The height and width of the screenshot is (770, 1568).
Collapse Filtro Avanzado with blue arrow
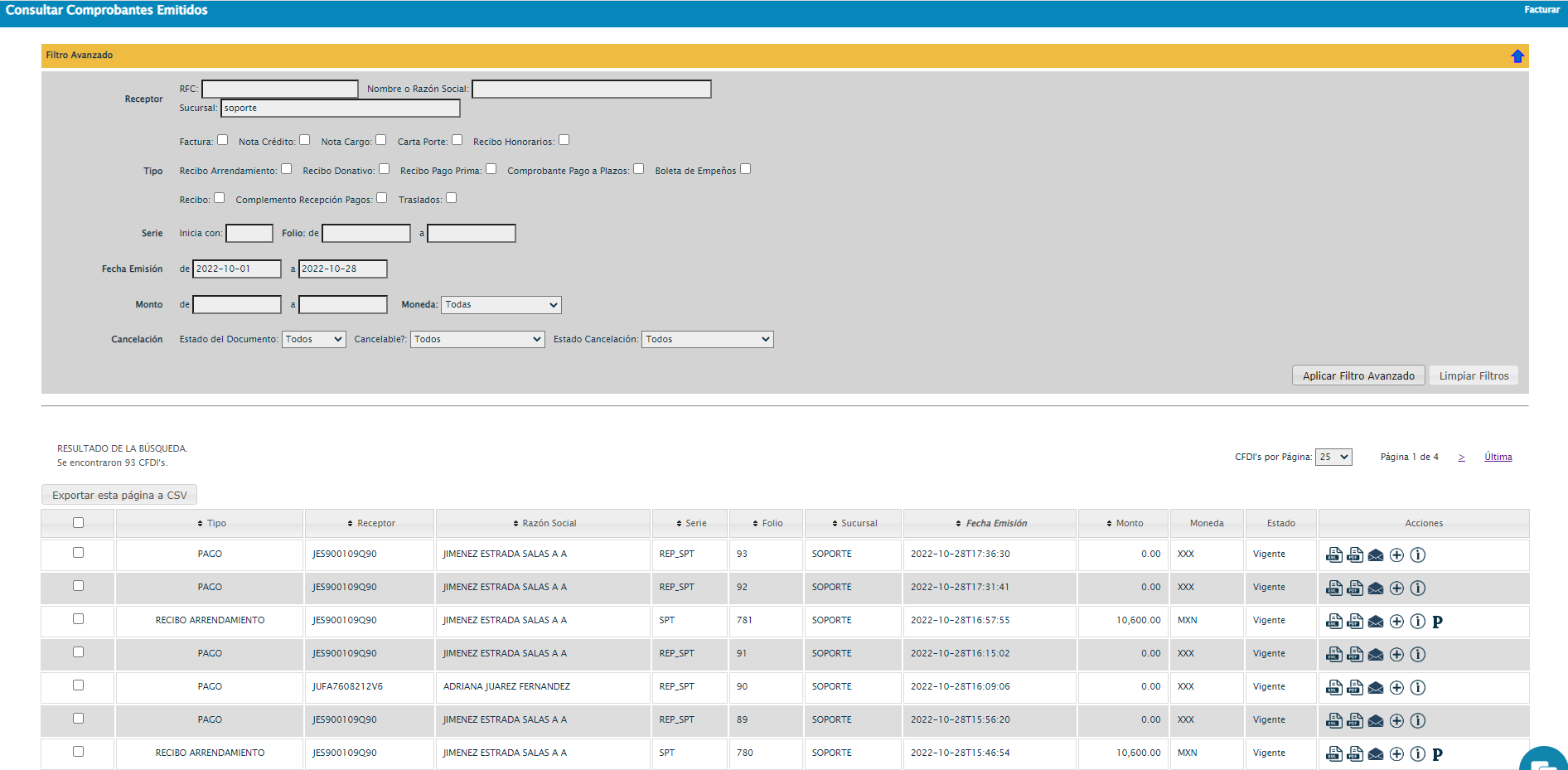[1517, 56]
